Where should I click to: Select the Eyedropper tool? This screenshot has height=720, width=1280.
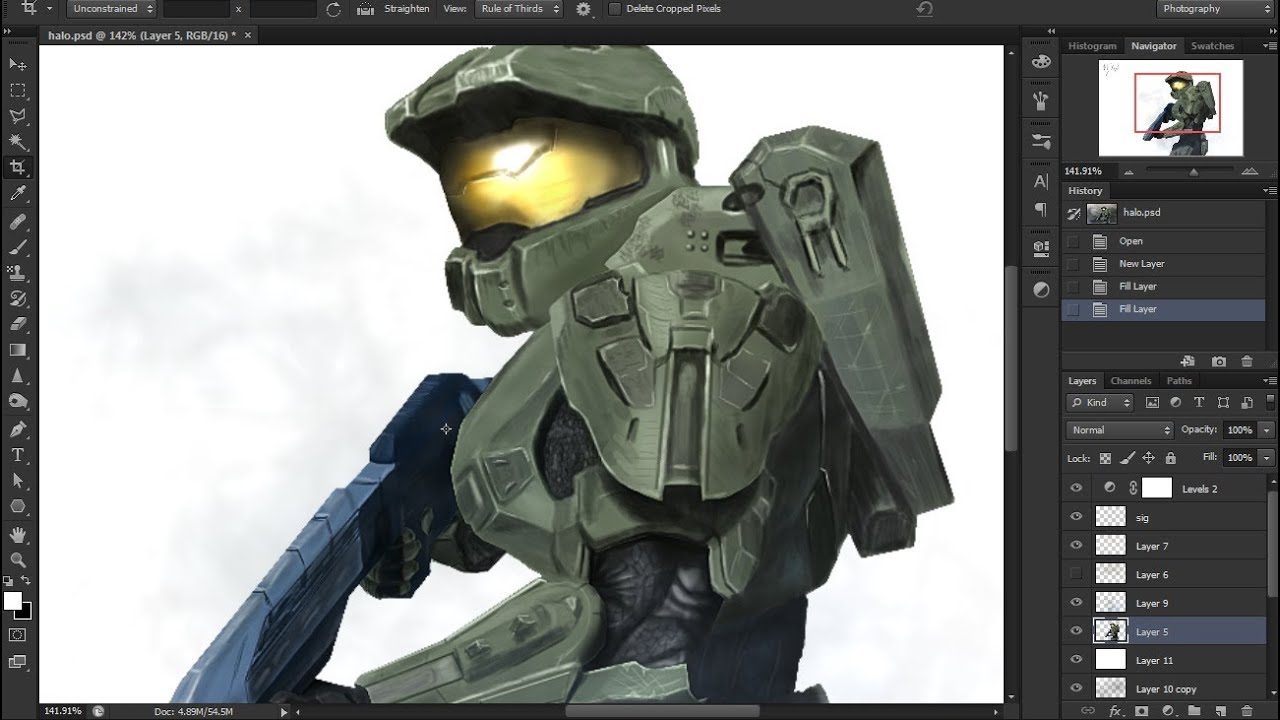[x=17, y=194]
